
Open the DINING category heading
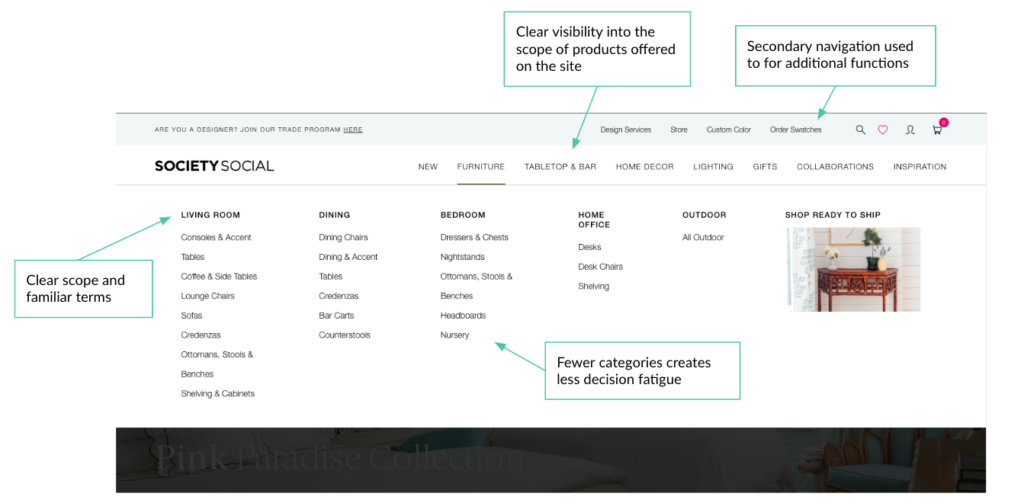[x=334, y=214]
